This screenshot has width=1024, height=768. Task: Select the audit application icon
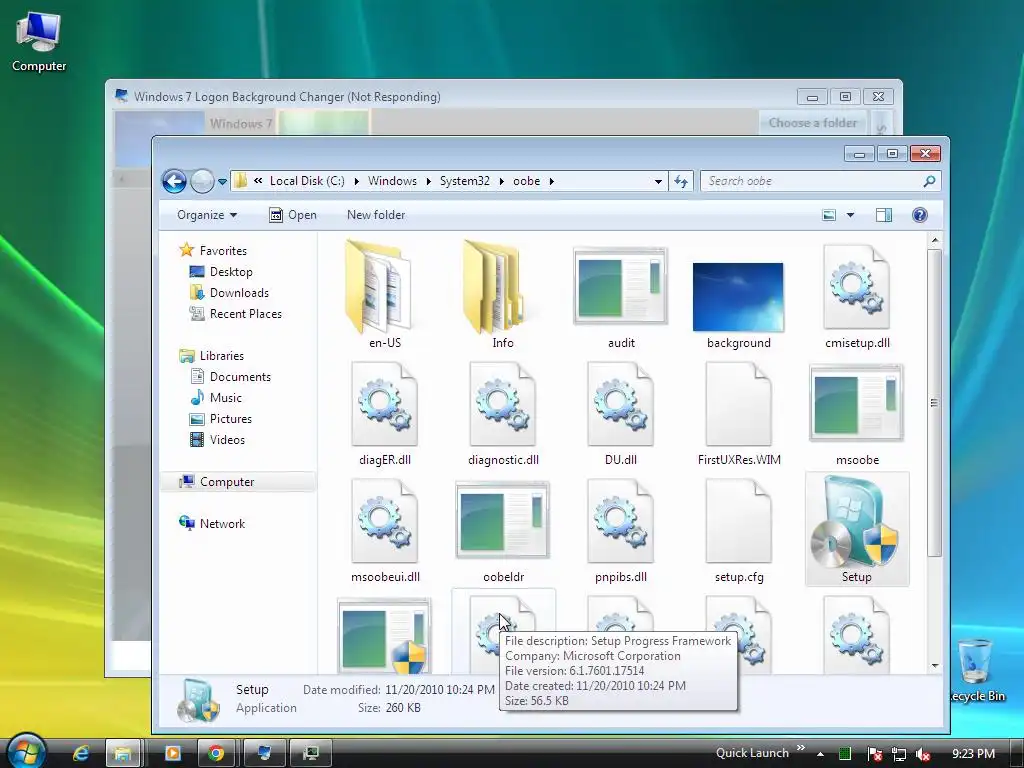[620, 295]
